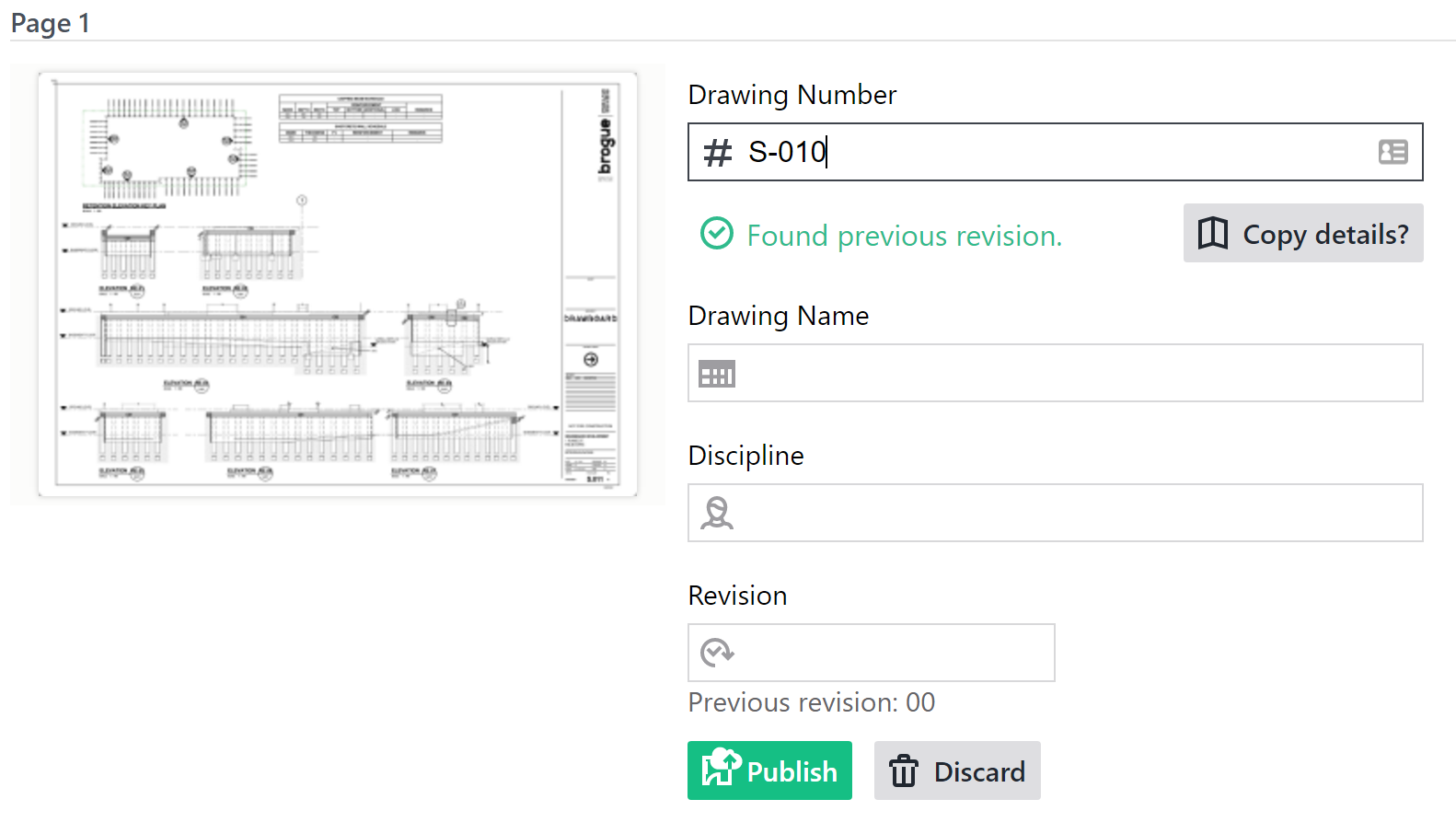Click the contact card icon in Drawing Number field
The height and width of the screenshot is (834, 1456).
(1392, 152)
